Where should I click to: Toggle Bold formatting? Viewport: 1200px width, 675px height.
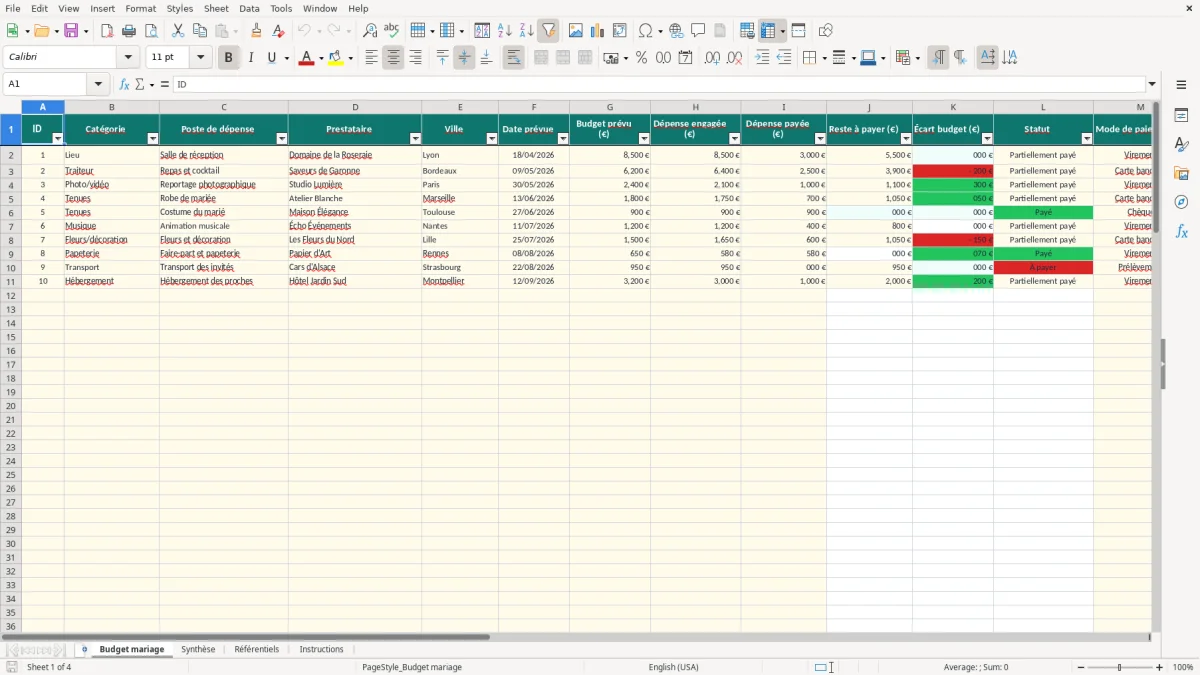tap(228, 58)
